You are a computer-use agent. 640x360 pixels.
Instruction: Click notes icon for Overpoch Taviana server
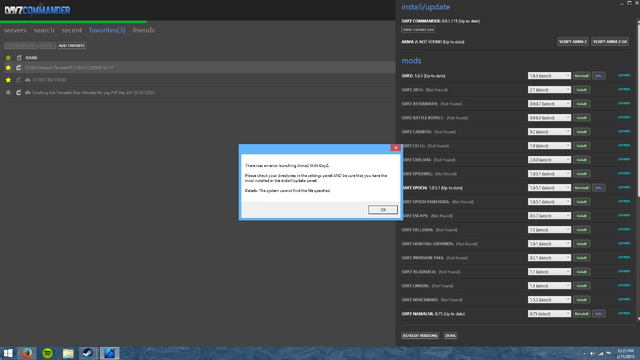tap(18, 68)
